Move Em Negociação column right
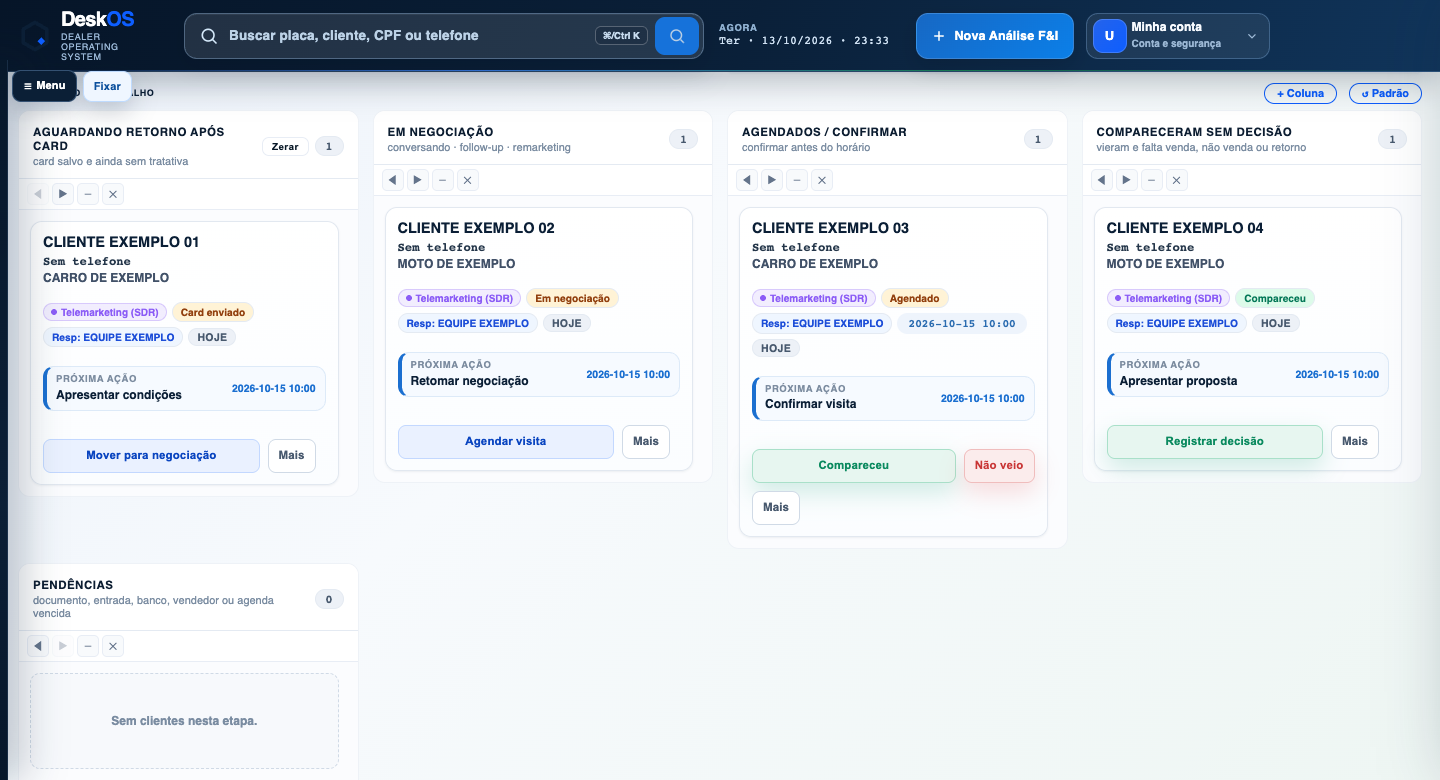1440x780 pixels. click(418, 180)
